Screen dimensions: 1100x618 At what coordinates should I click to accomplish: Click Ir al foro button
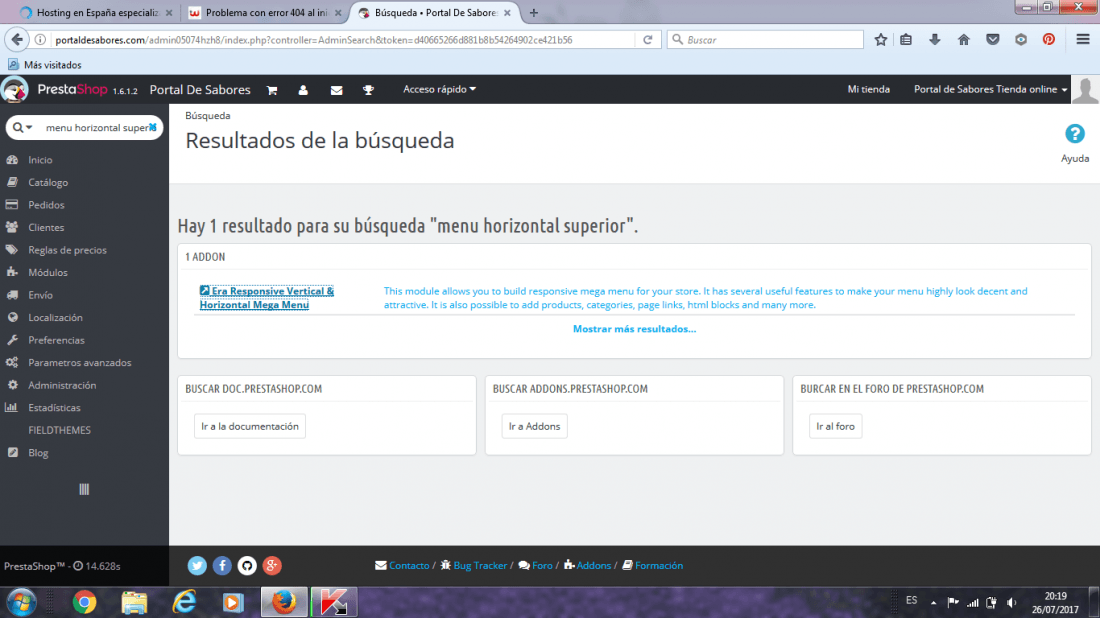point(836,426)
